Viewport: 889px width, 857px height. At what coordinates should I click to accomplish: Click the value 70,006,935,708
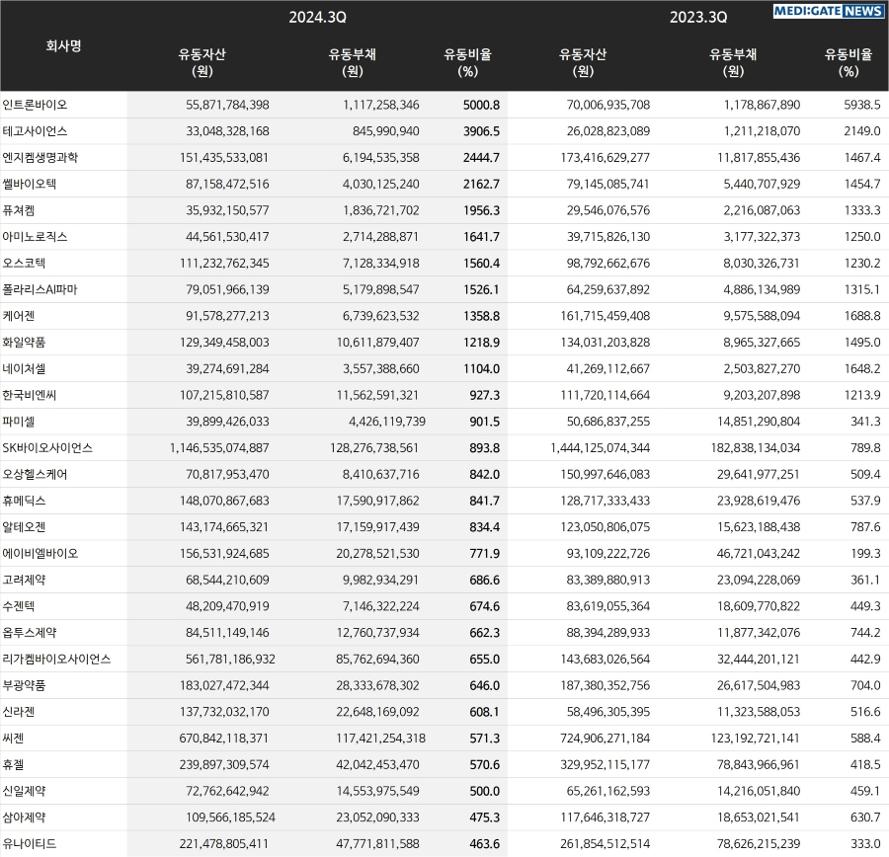[608, 105]
